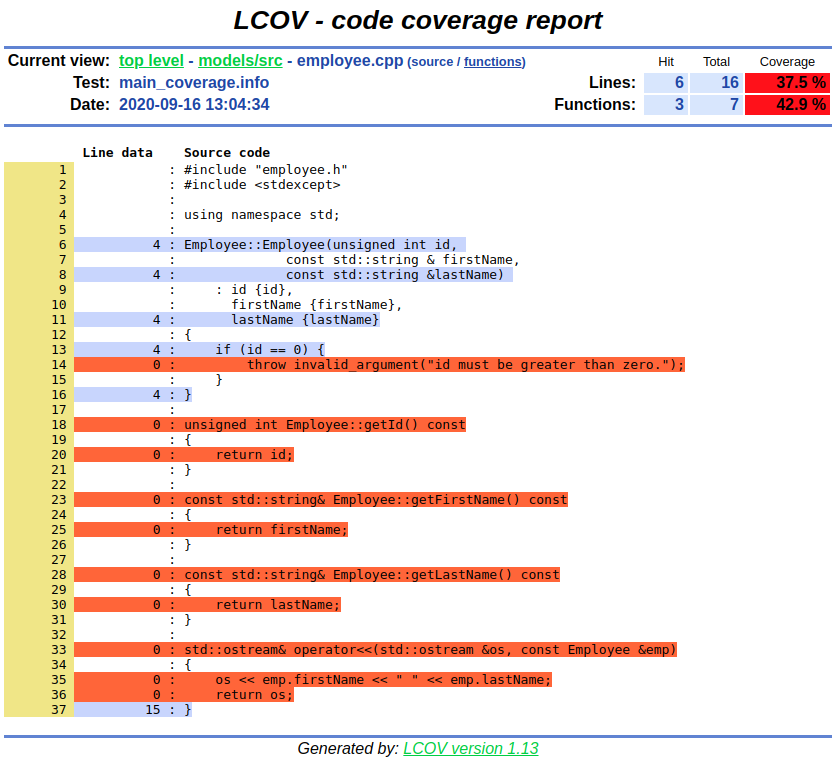This screenshot has height=762, width=838.
Task: Click line 'const std::string & firstName,'
Action: [x=402, y=260]
